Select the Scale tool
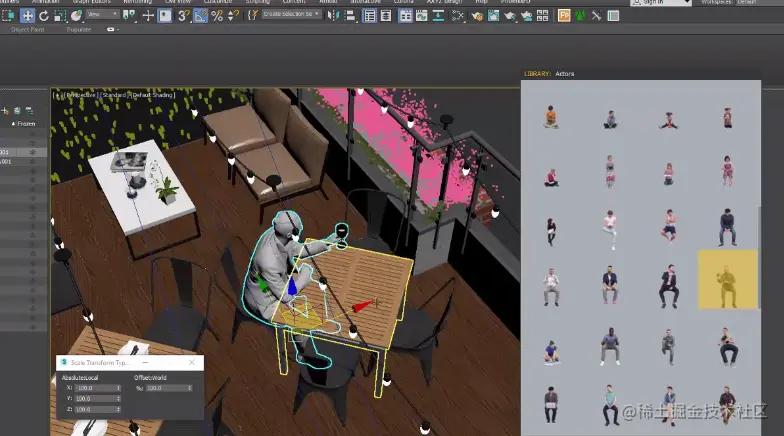 60,16
